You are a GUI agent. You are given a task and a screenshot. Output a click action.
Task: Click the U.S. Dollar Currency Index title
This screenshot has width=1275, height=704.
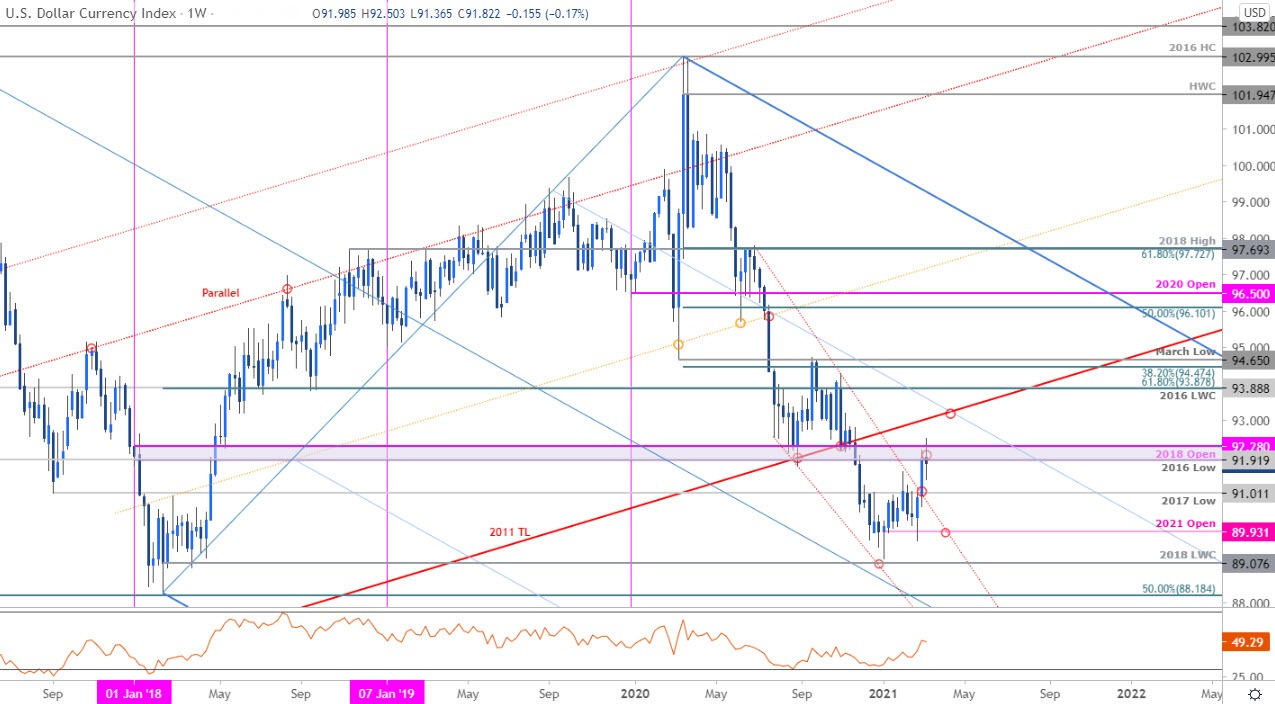point(90,14)
